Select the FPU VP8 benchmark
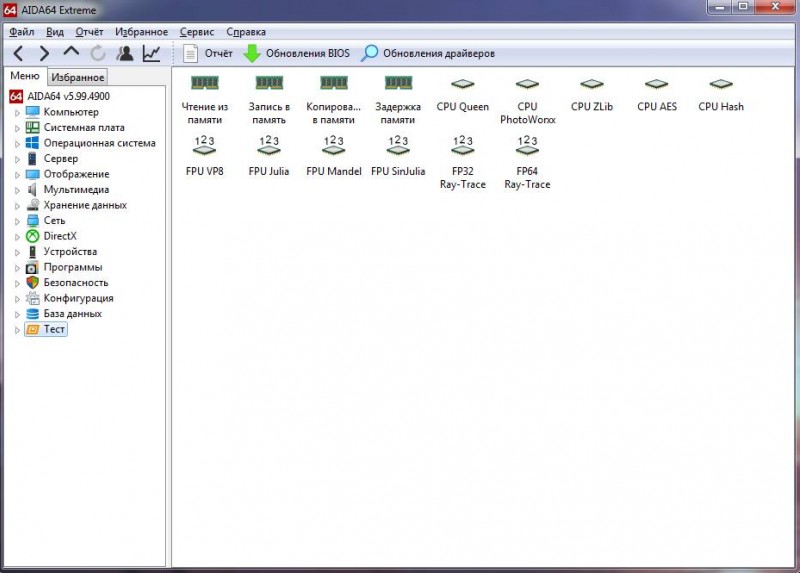This screenshot has width=800, height=573. [x=205, y=156]
